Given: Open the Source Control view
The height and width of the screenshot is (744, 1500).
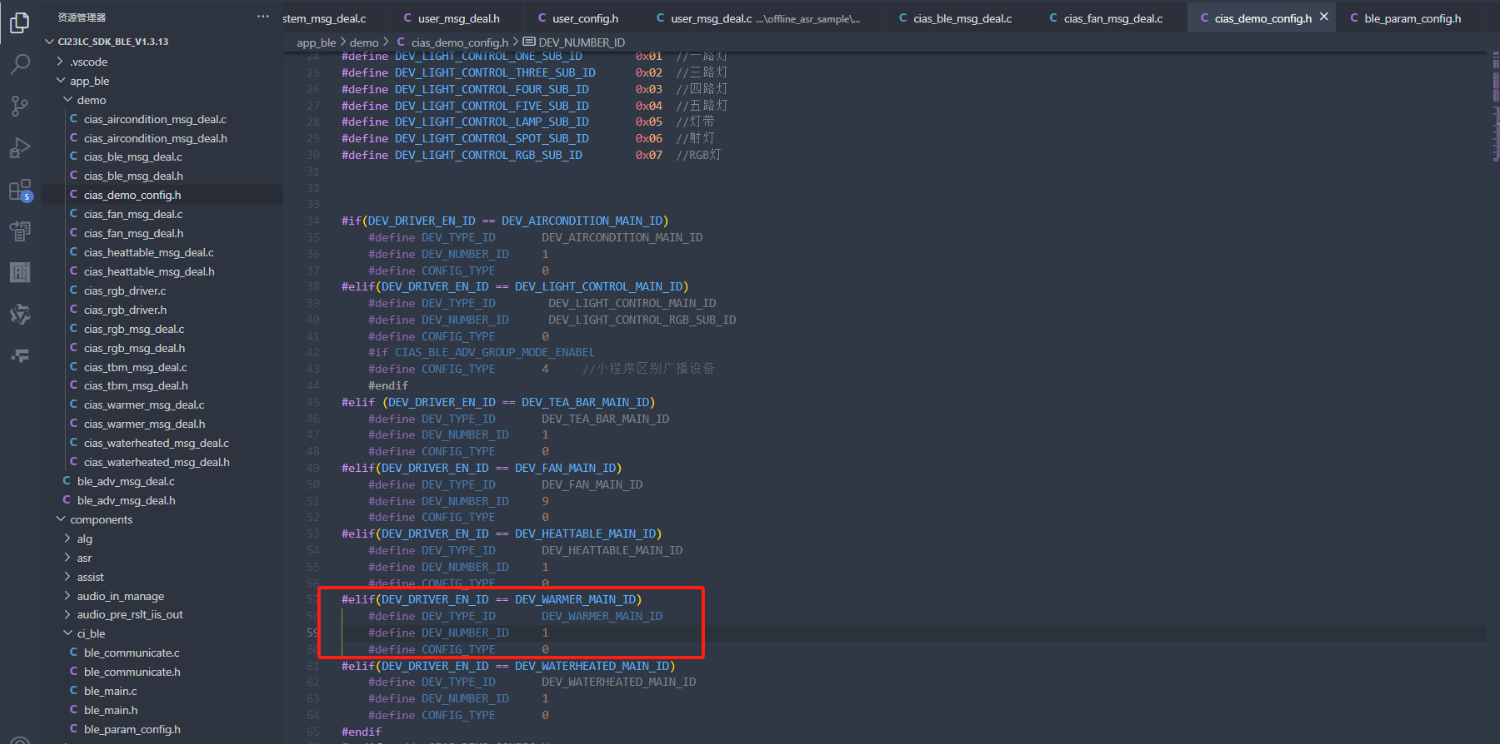Looking at the screenshot, I should pyautogui.click(x=20, y=106).
